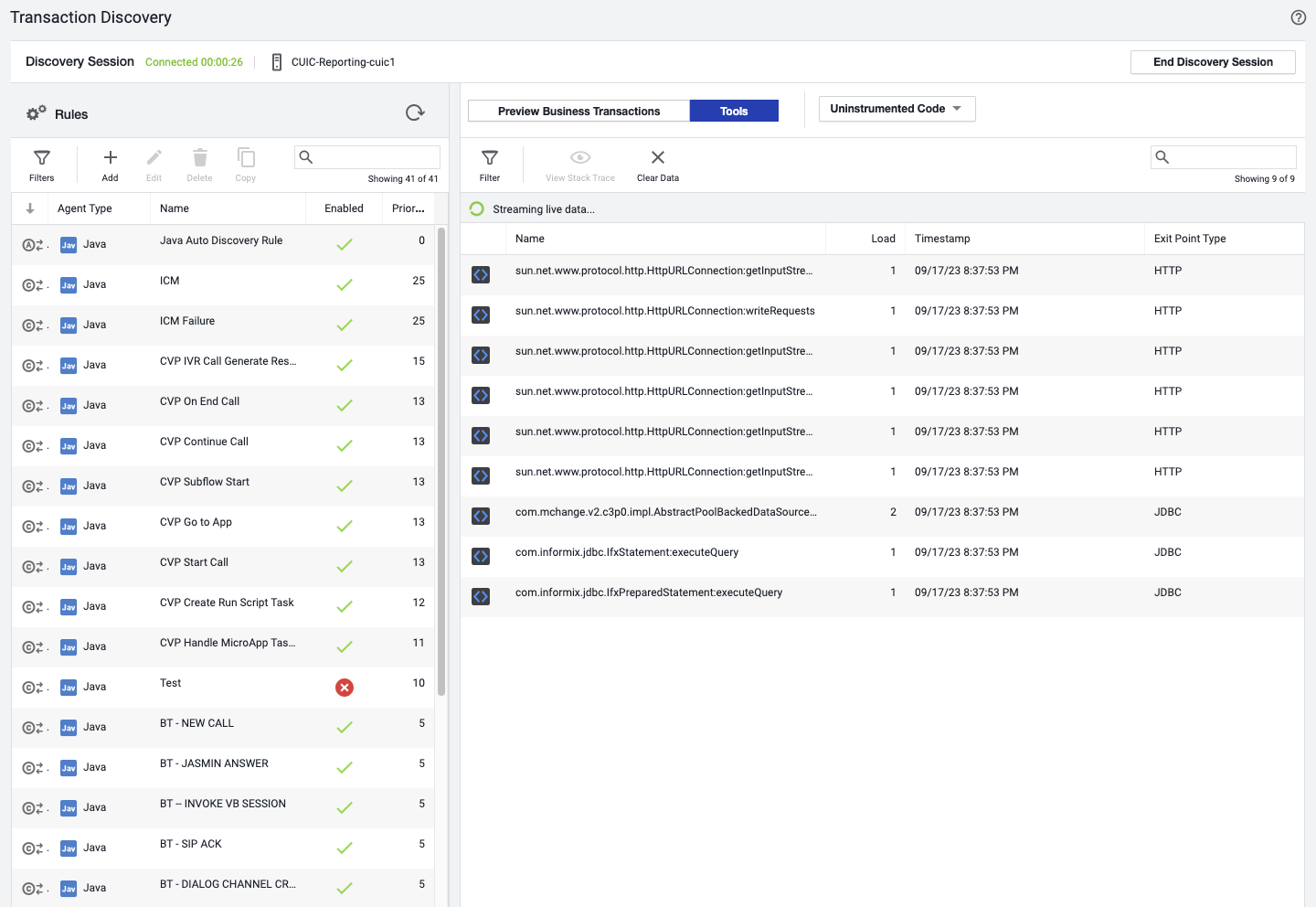Click code icon for writeRequests row

pos(481,315)
